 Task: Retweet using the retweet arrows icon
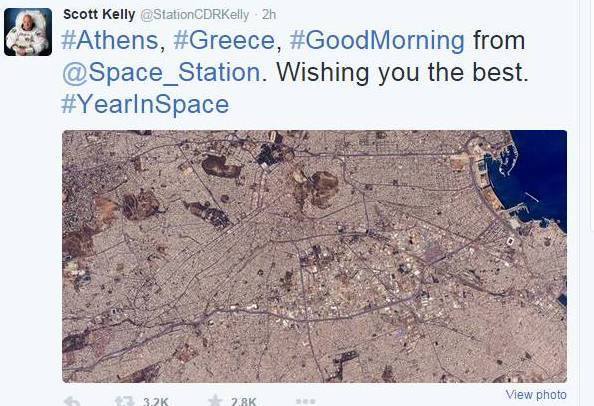coord(124,401)
